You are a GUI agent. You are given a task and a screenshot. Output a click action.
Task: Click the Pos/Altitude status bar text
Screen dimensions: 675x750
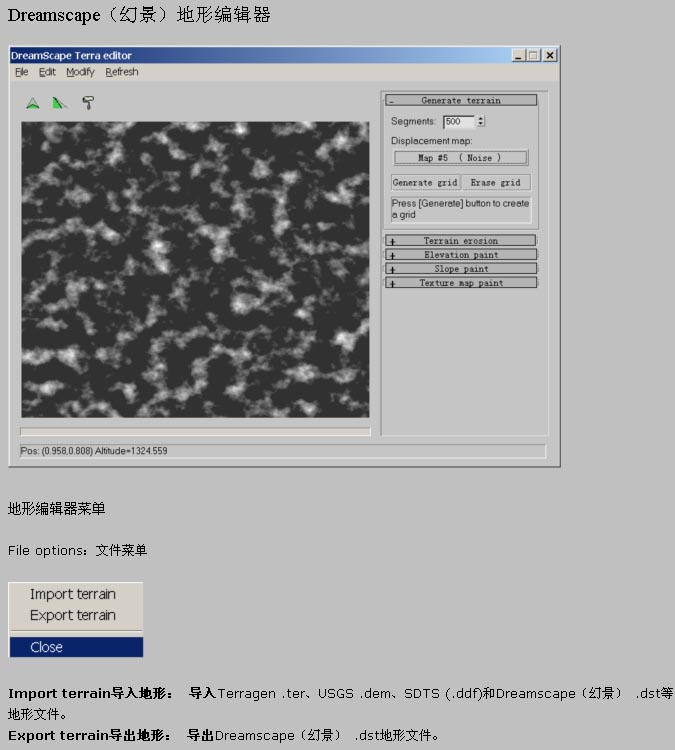coord(94,451)
